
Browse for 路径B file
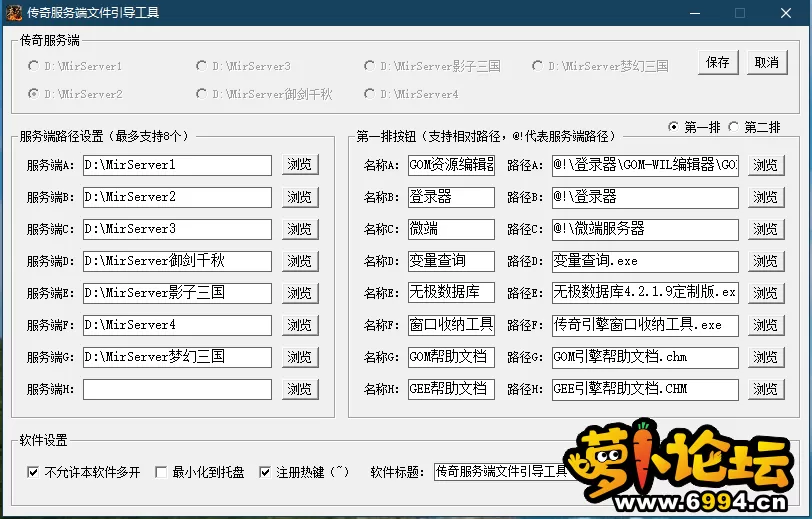pos(766,197)
